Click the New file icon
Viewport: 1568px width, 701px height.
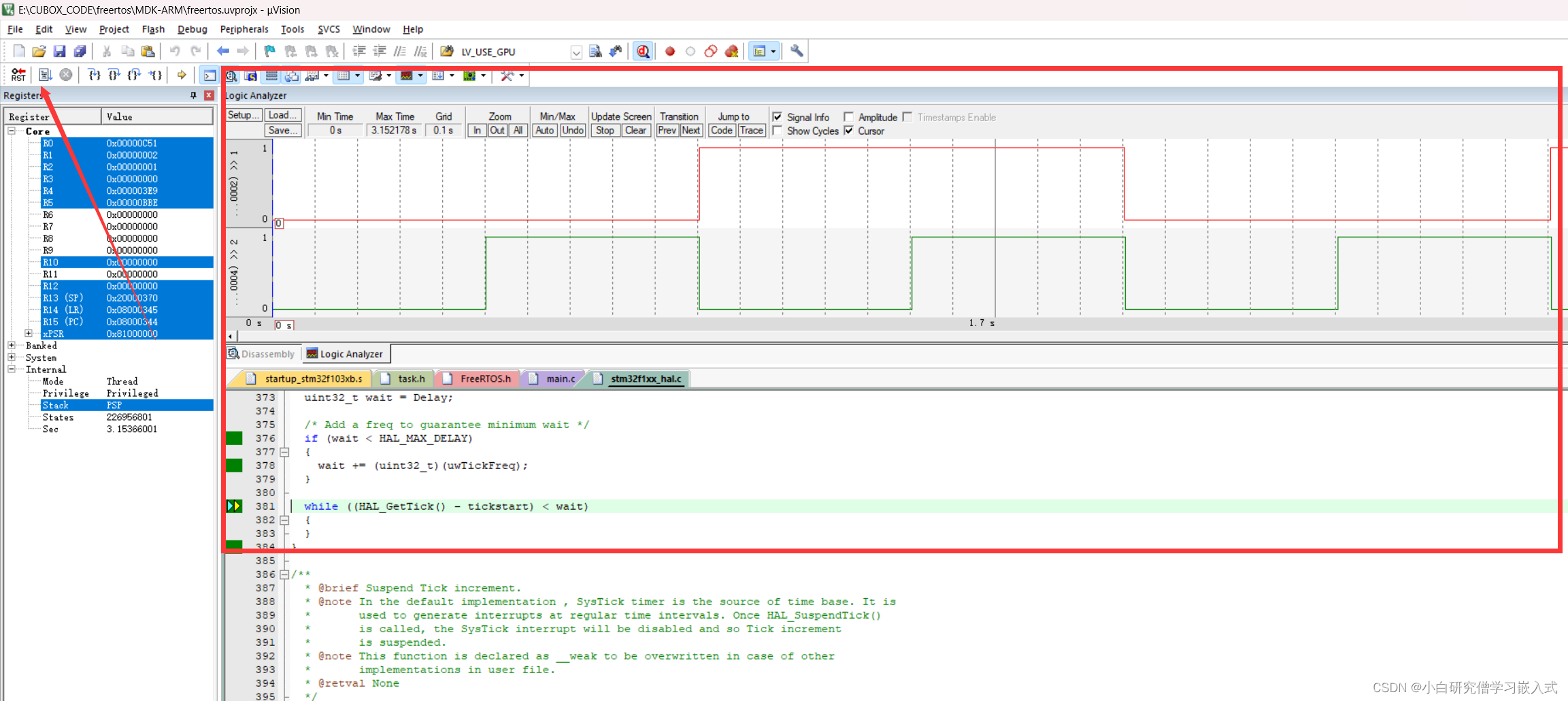[x=19, y=51]
